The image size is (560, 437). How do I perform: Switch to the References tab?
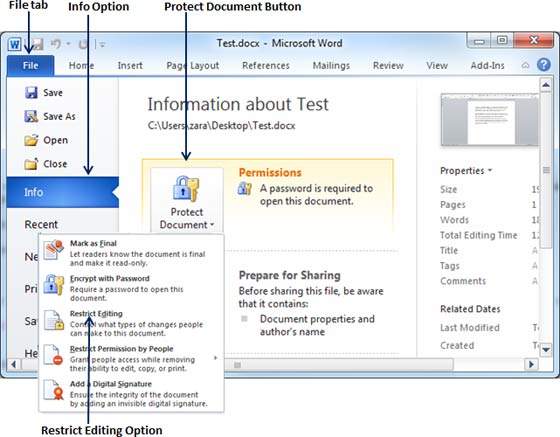pos(266,65)
